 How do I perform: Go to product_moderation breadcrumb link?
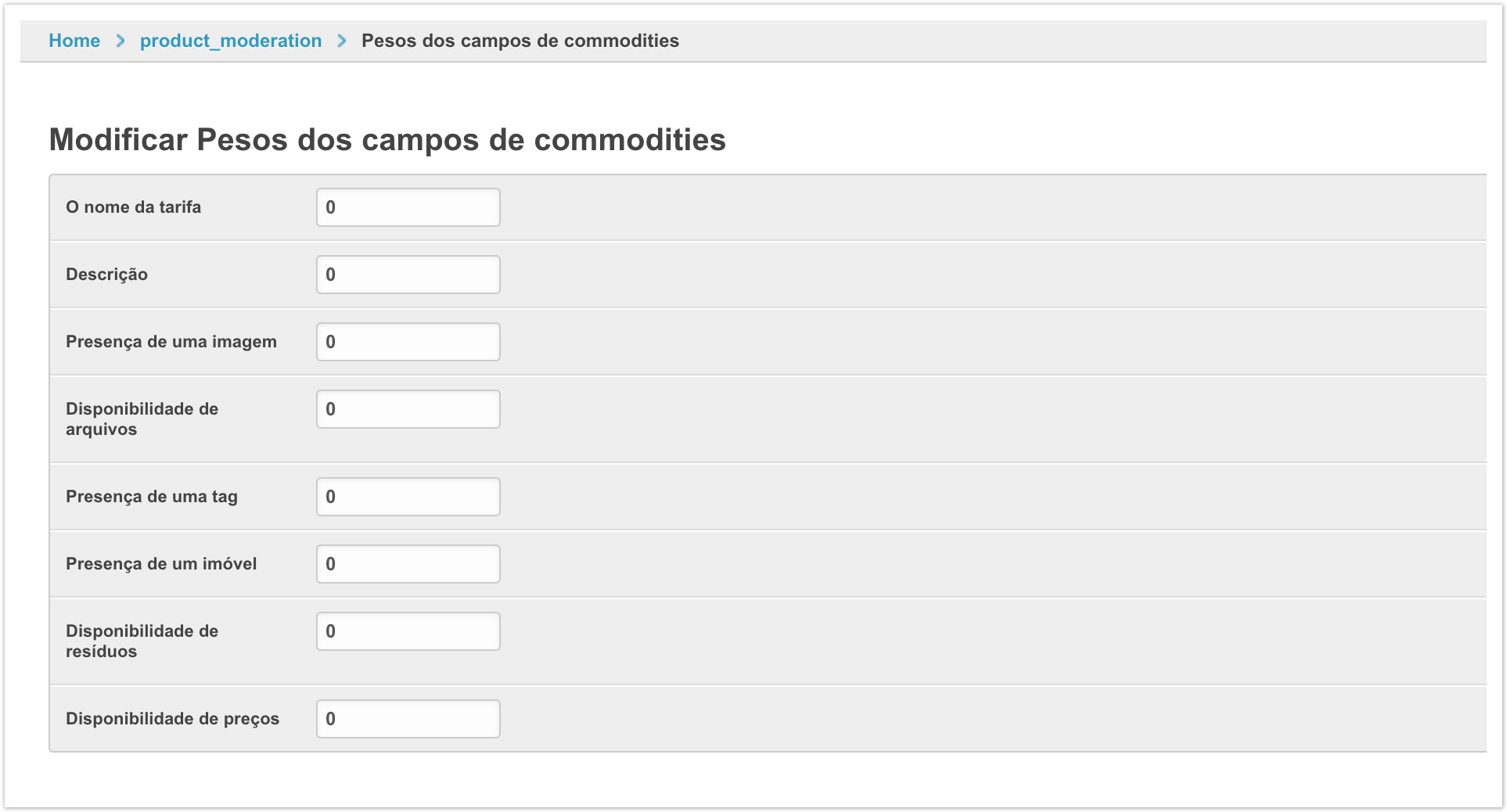point(231,41)
